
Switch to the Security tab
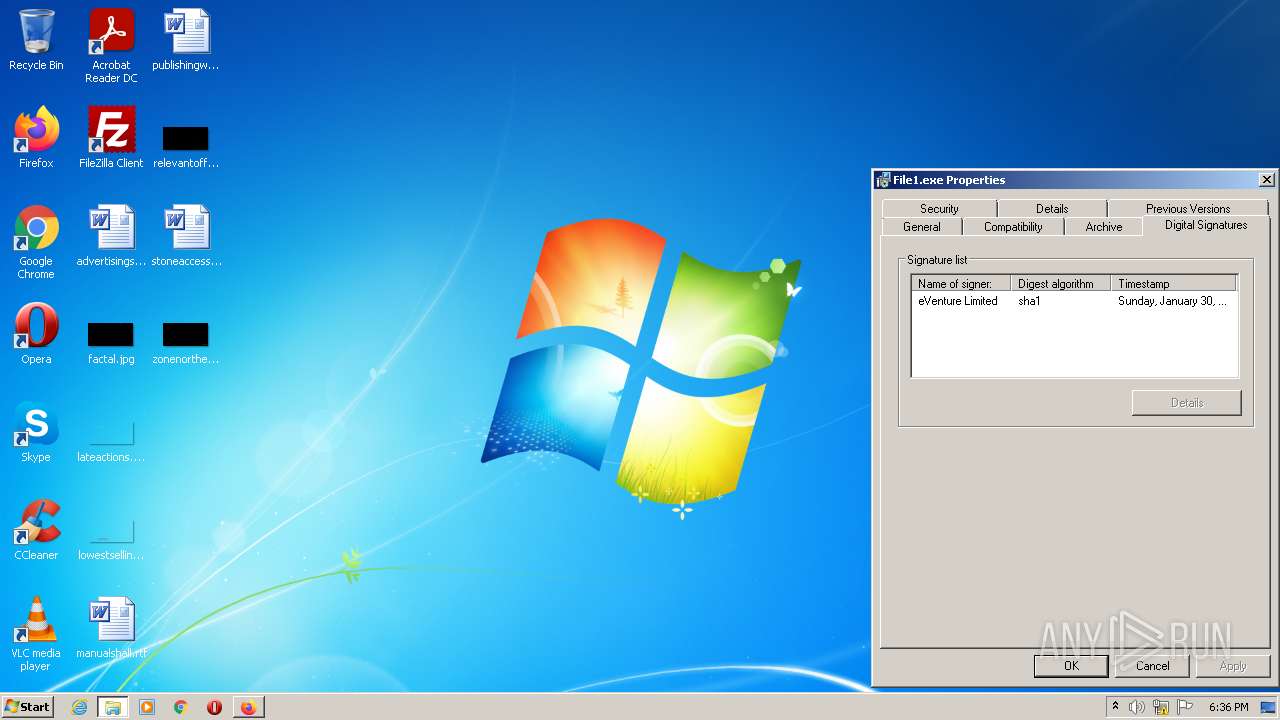(x=939, y=208)
